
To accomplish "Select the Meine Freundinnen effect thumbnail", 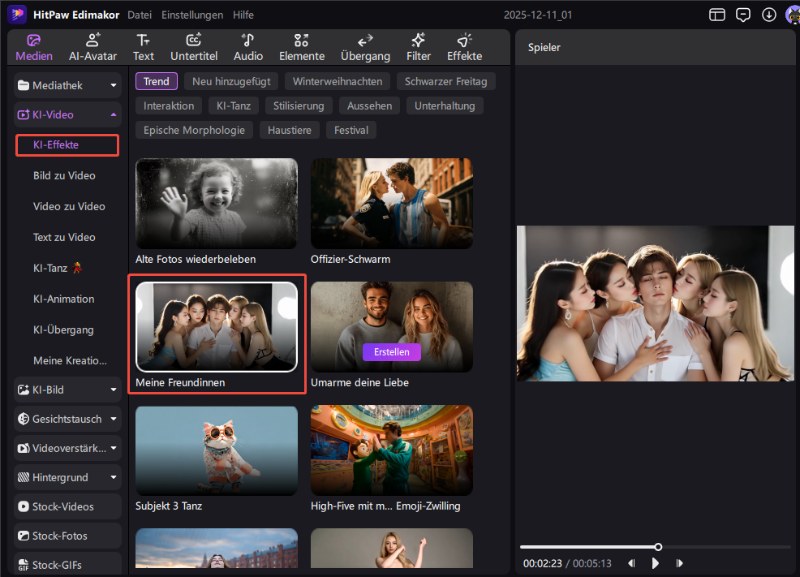I will (217, 327).
